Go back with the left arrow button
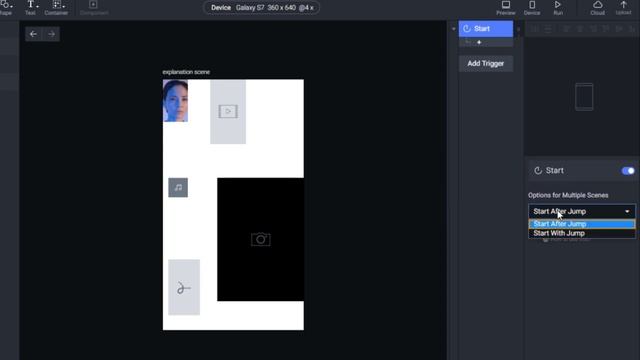The width and height of the screenshot is (640, 360). pos(33,34)
